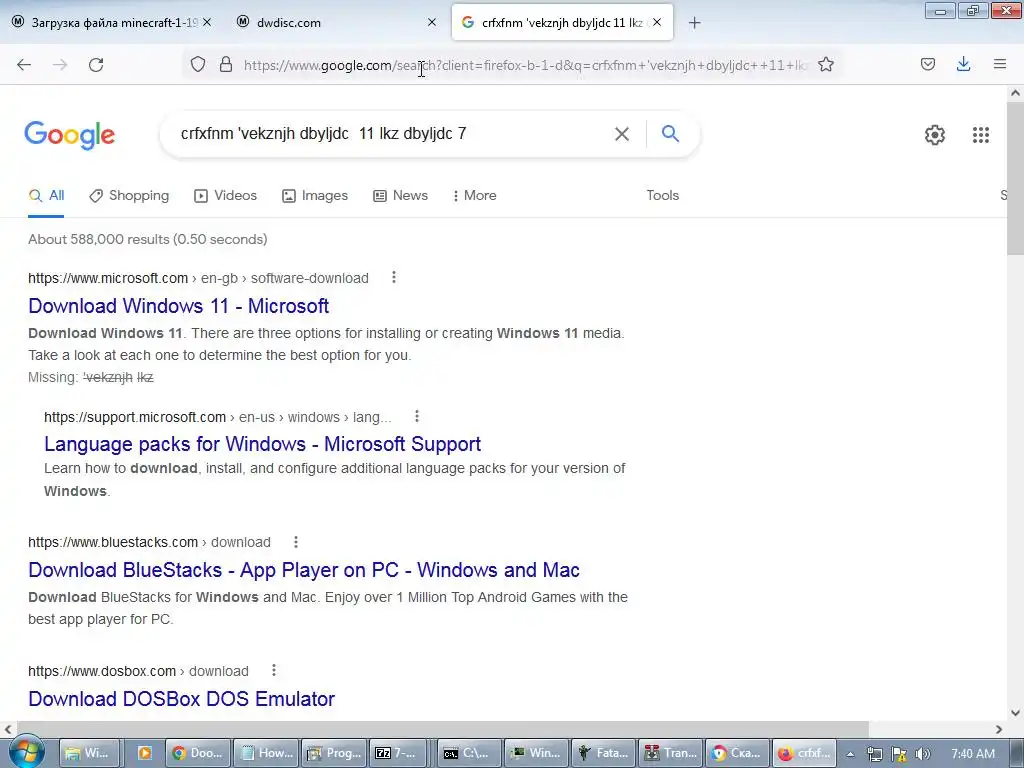Click the www.microsoft.com result URL
The height and width of the screenshot is (768, 1024).
[x=108, y=278]
